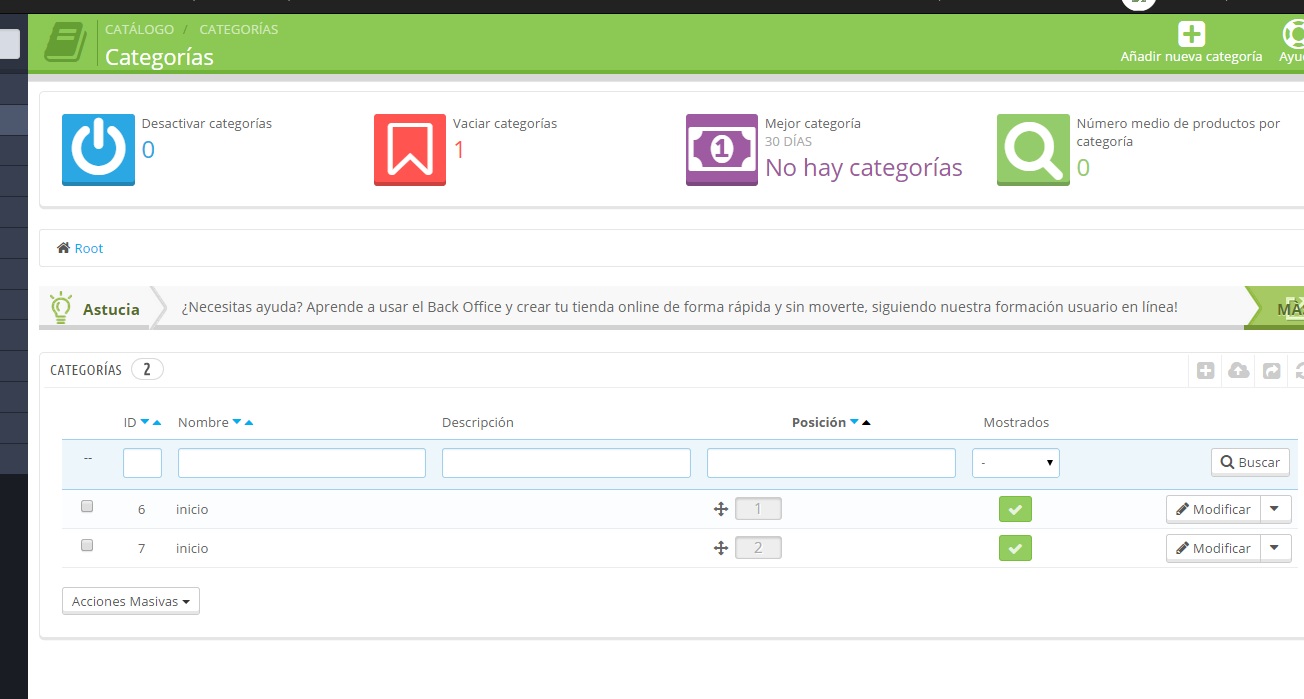The height and width of the screenshot is (699, 1304).
Task: Click Modificar for category ID 6
Action: [1213, 509]
